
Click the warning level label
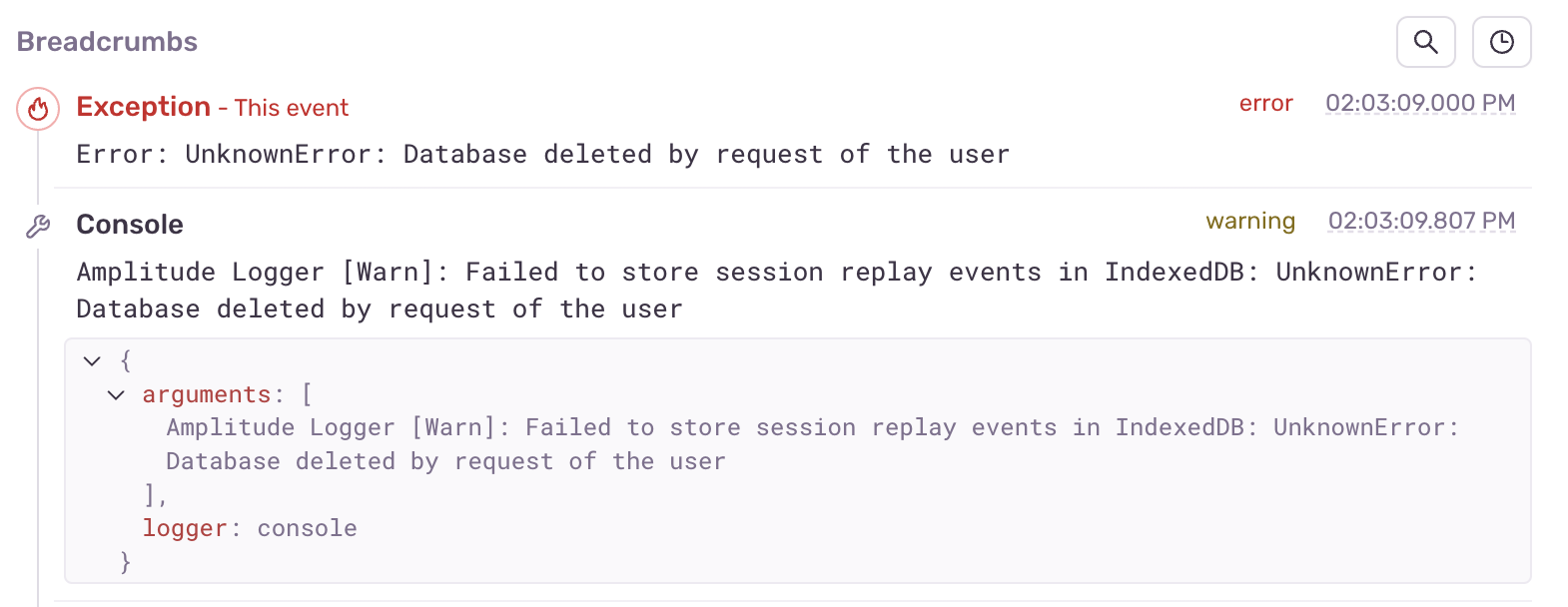click(x=1249, y=222)
